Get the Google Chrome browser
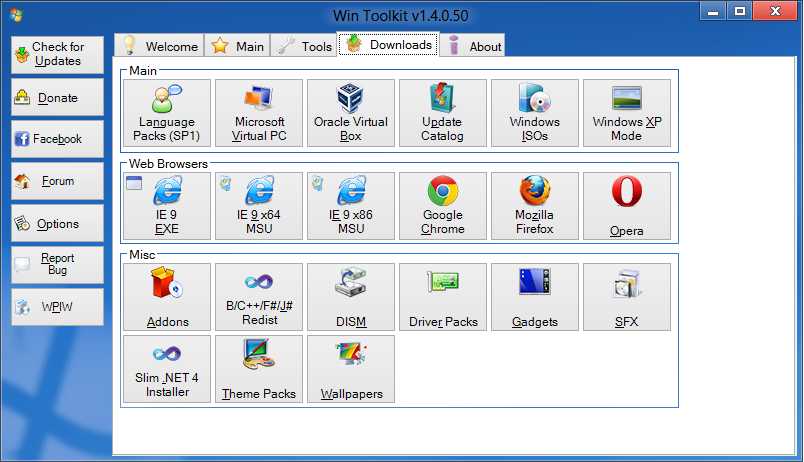This screenshot has width=804, height=462. [443, 206]
